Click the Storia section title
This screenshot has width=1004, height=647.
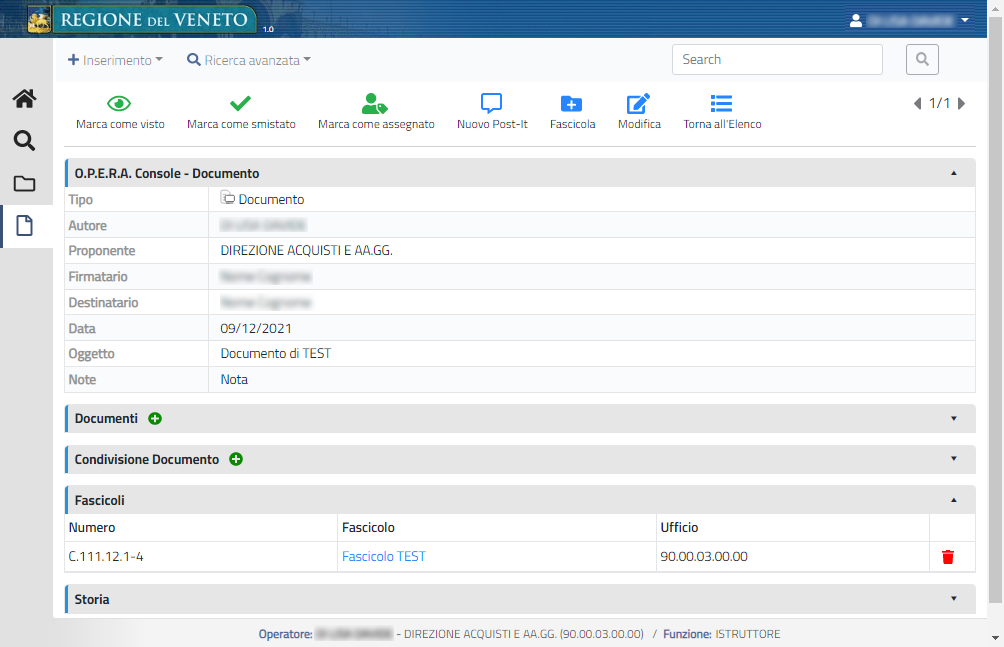click(x=92, y=599)
